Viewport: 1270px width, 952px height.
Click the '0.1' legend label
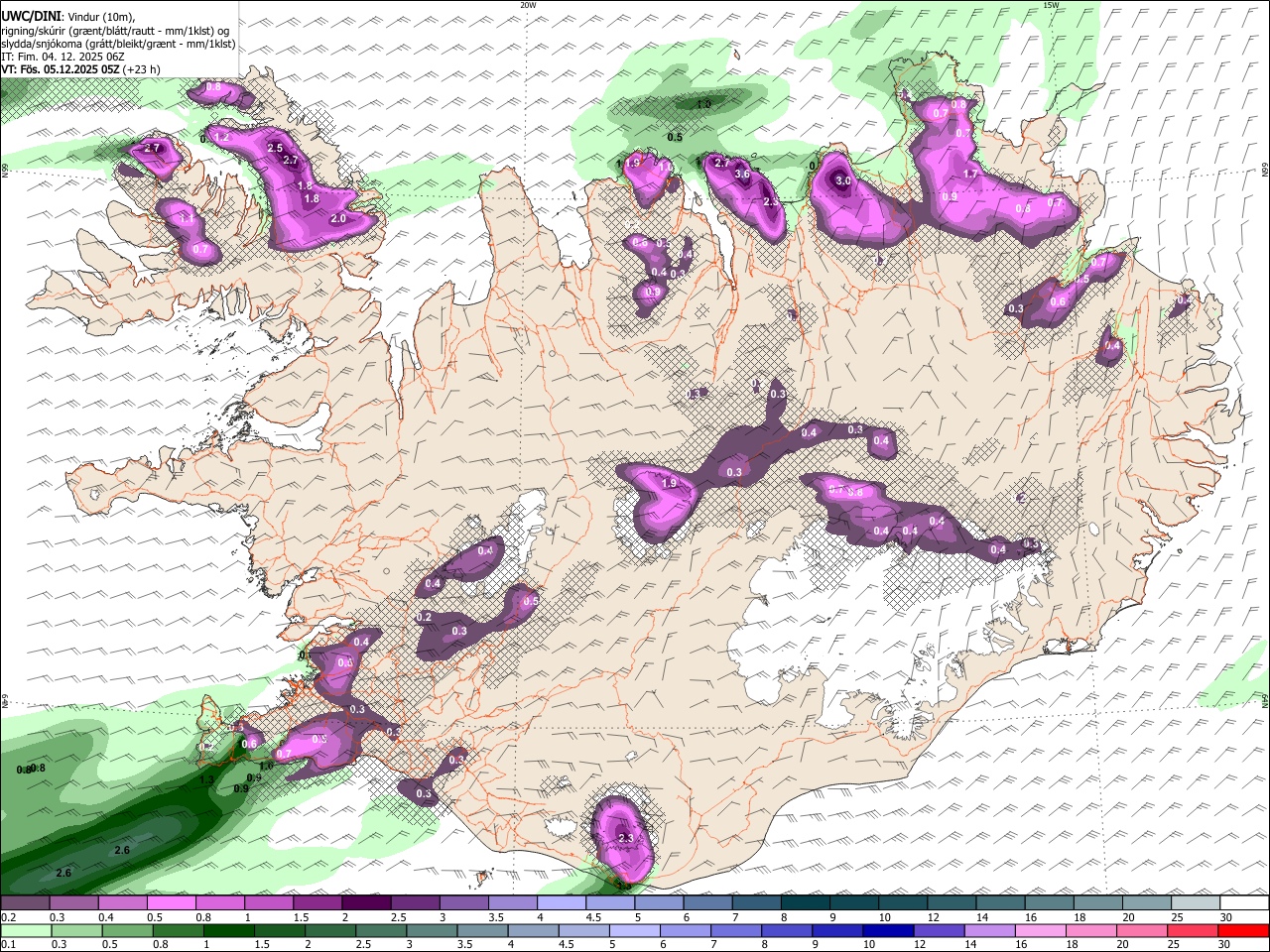coord(8,945)
